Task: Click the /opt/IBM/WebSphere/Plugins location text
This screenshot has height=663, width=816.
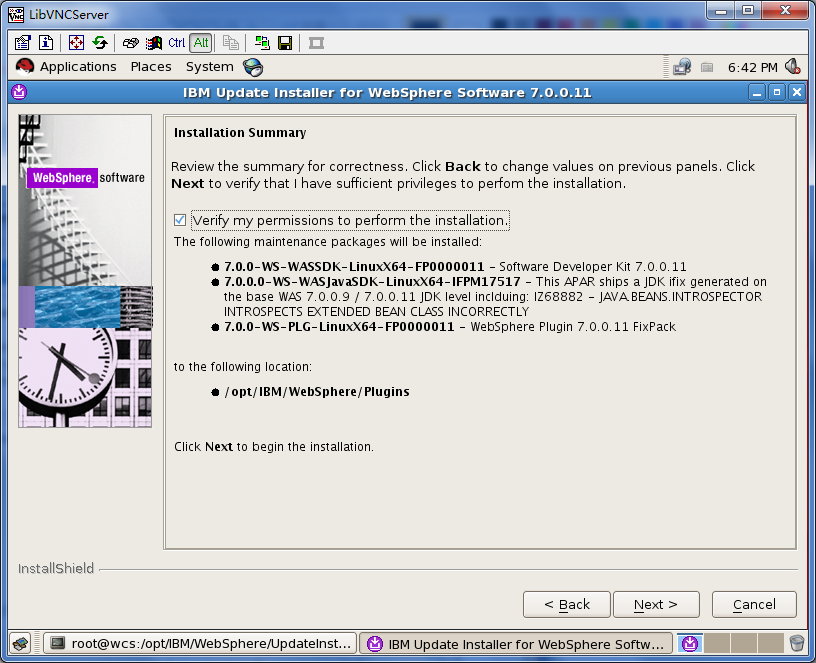Action: [317, 391]
